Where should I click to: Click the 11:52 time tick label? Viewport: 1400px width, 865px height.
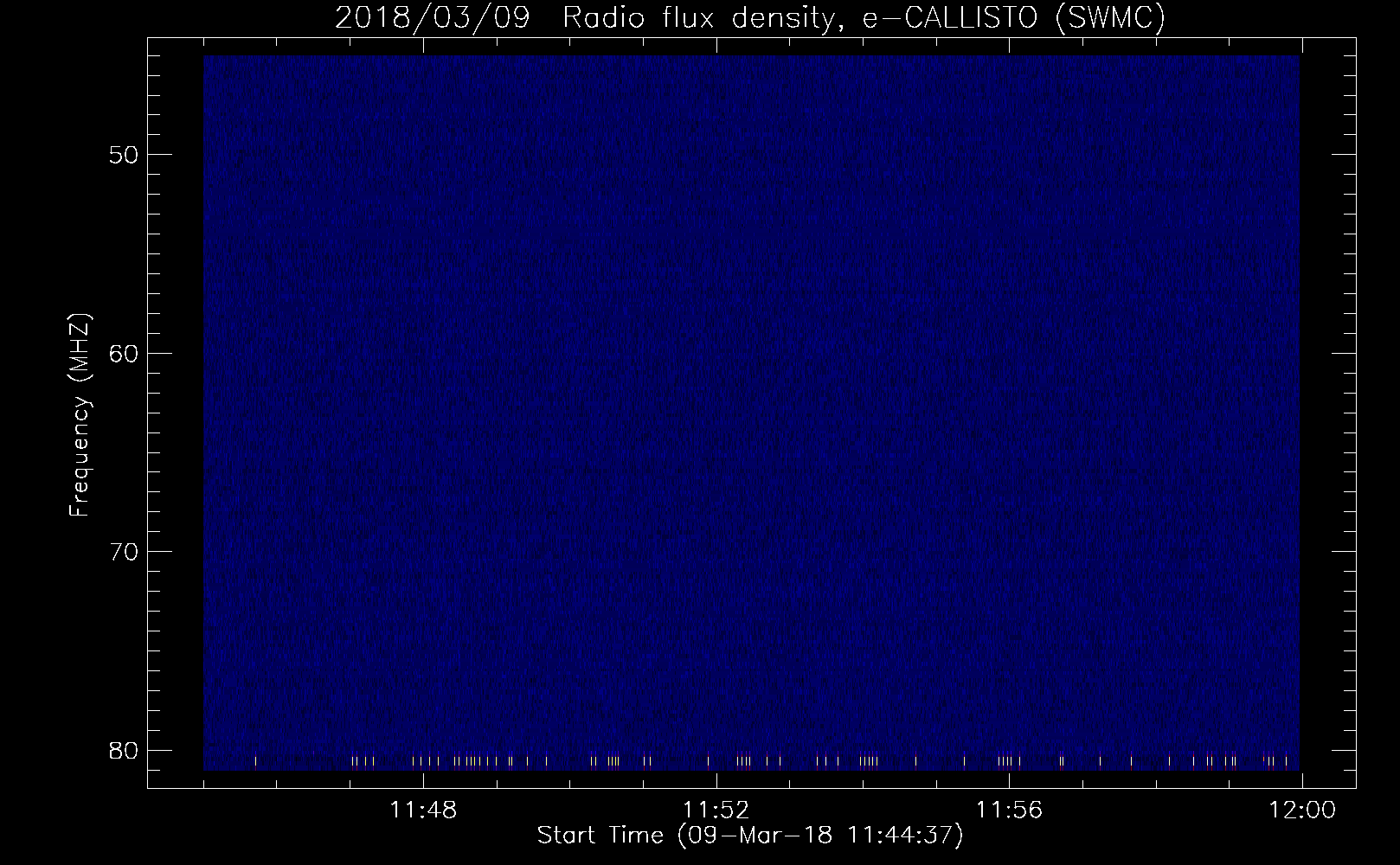coord(716,811)
